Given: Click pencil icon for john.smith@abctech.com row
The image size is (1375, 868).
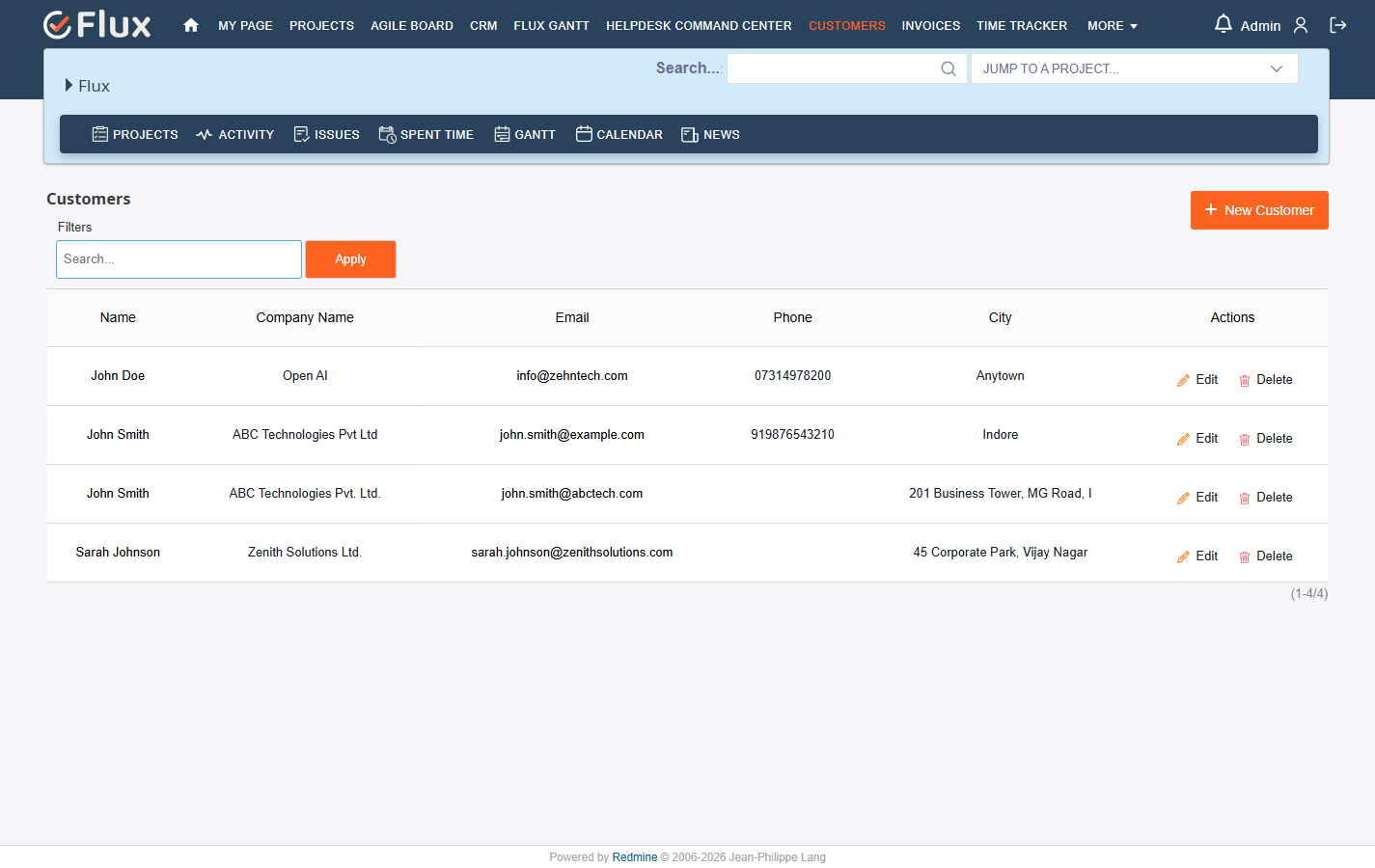Looking at the screenshot, I should [x=1183, y=498].
